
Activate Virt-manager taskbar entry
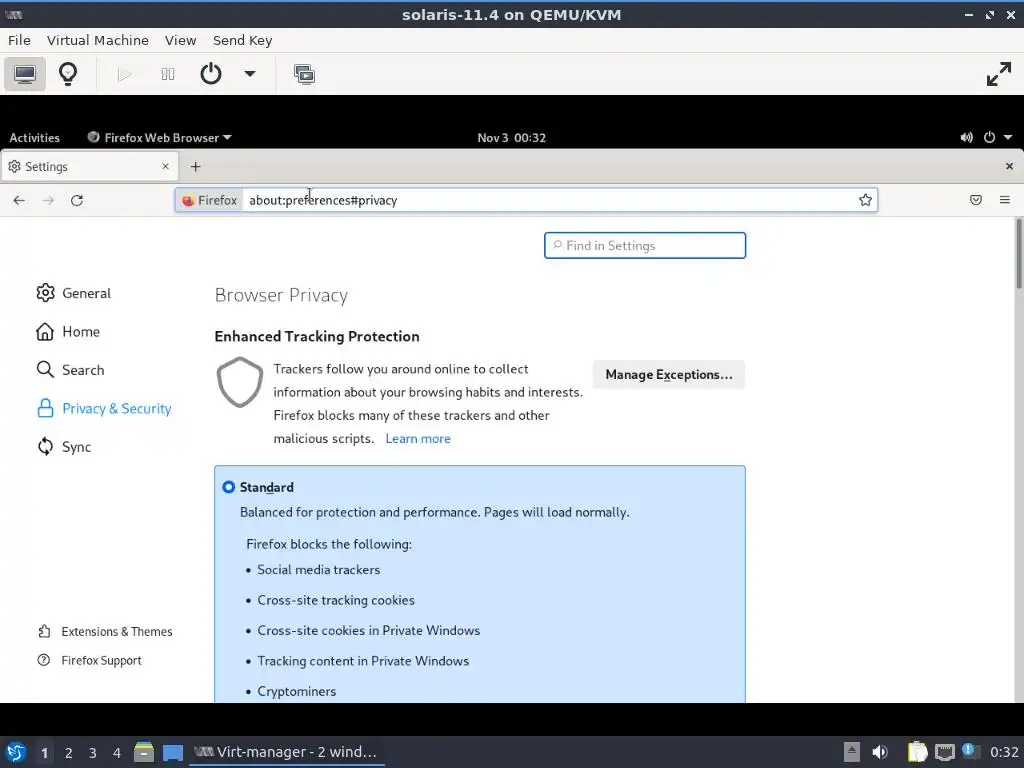coord(287,752)
